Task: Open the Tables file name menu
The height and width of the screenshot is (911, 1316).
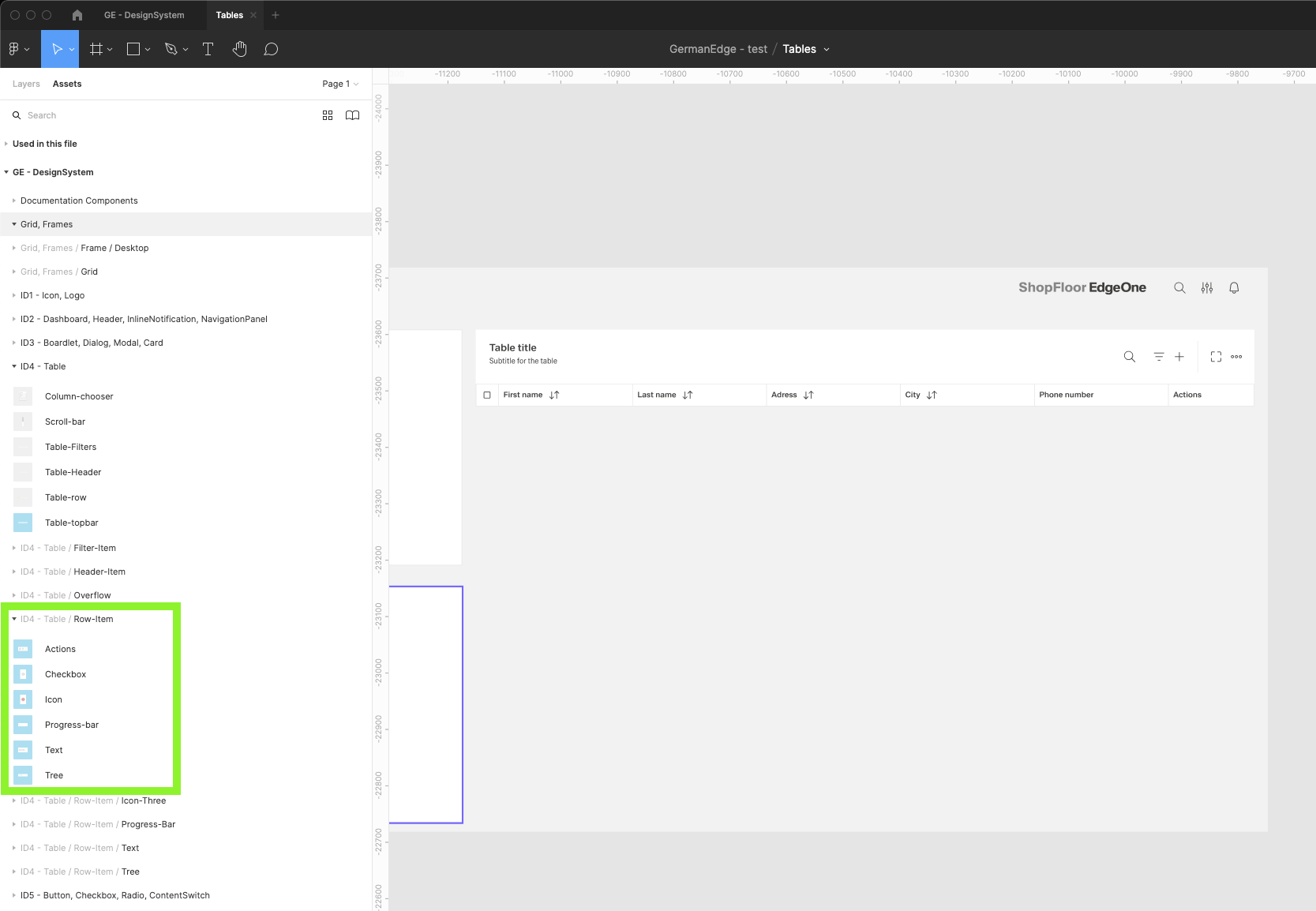Action: pyautogui.click(x=806, y=49)
